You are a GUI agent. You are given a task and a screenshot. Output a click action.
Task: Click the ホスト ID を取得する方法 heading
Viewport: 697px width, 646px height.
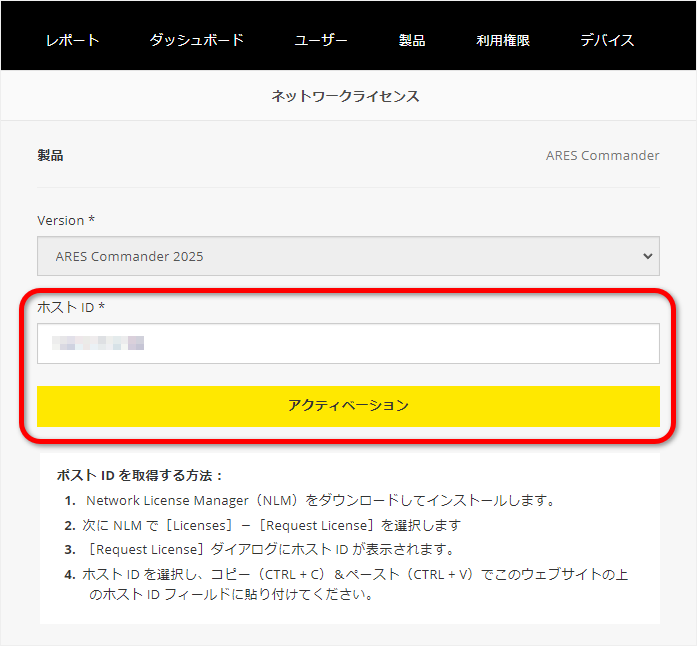[x=140, y=475]
